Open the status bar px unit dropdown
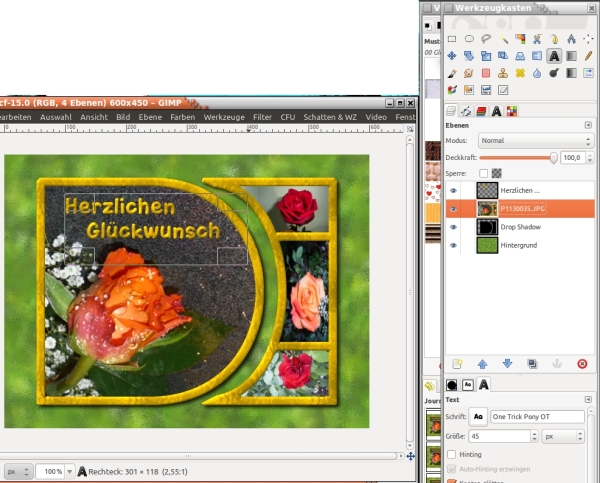Viewport: 600px width, 483px height. [x=18, y=472]
